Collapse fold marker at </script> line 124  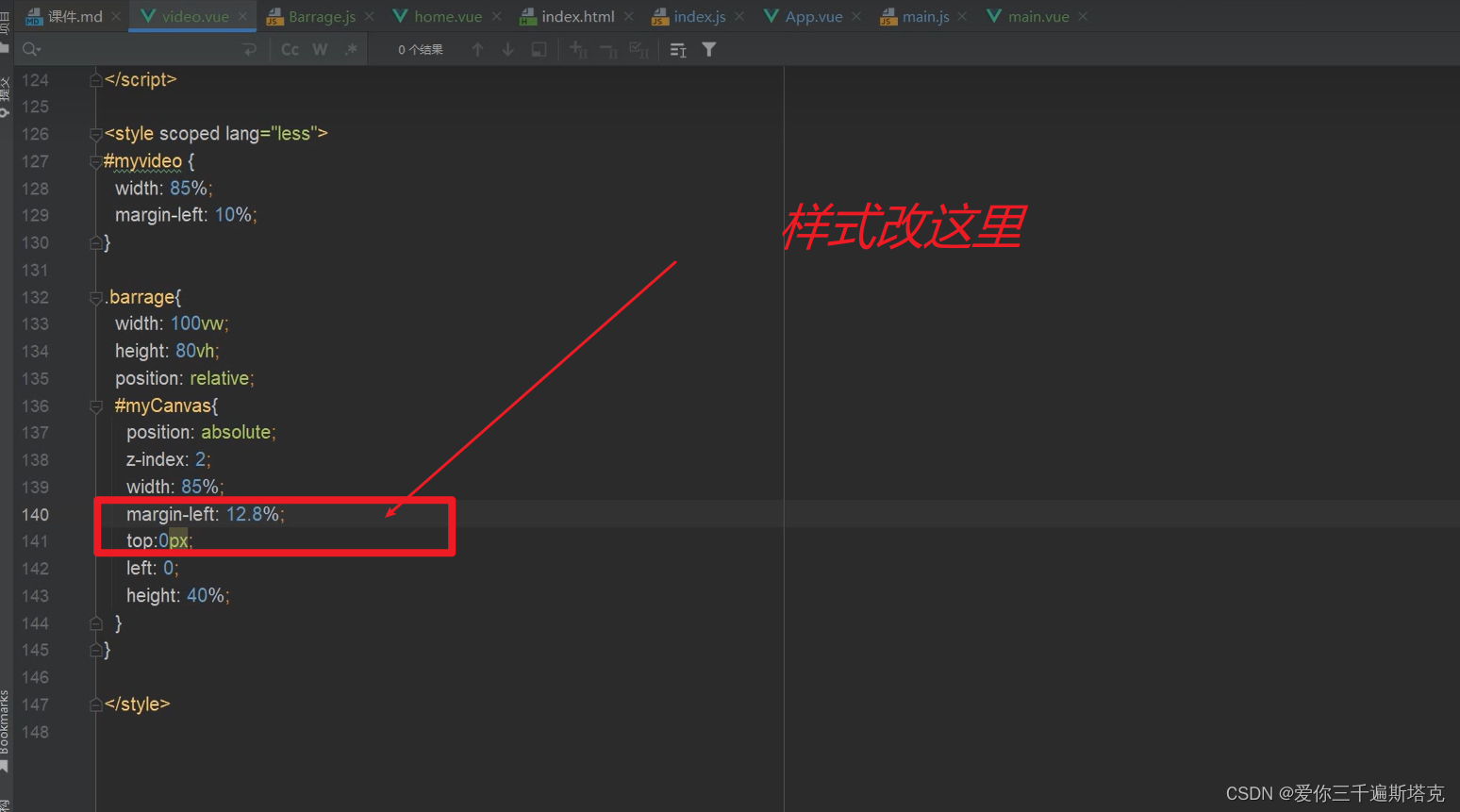pyautogui.click(x=95, y=80)
